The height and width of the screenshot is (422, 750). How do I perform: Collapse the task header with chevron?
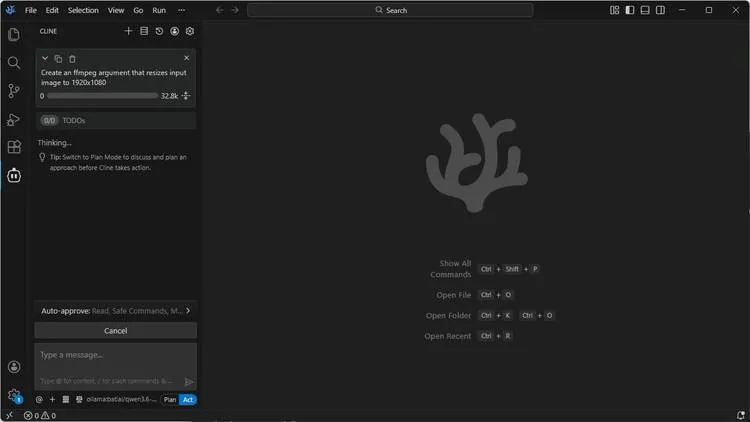click(45, 58)
